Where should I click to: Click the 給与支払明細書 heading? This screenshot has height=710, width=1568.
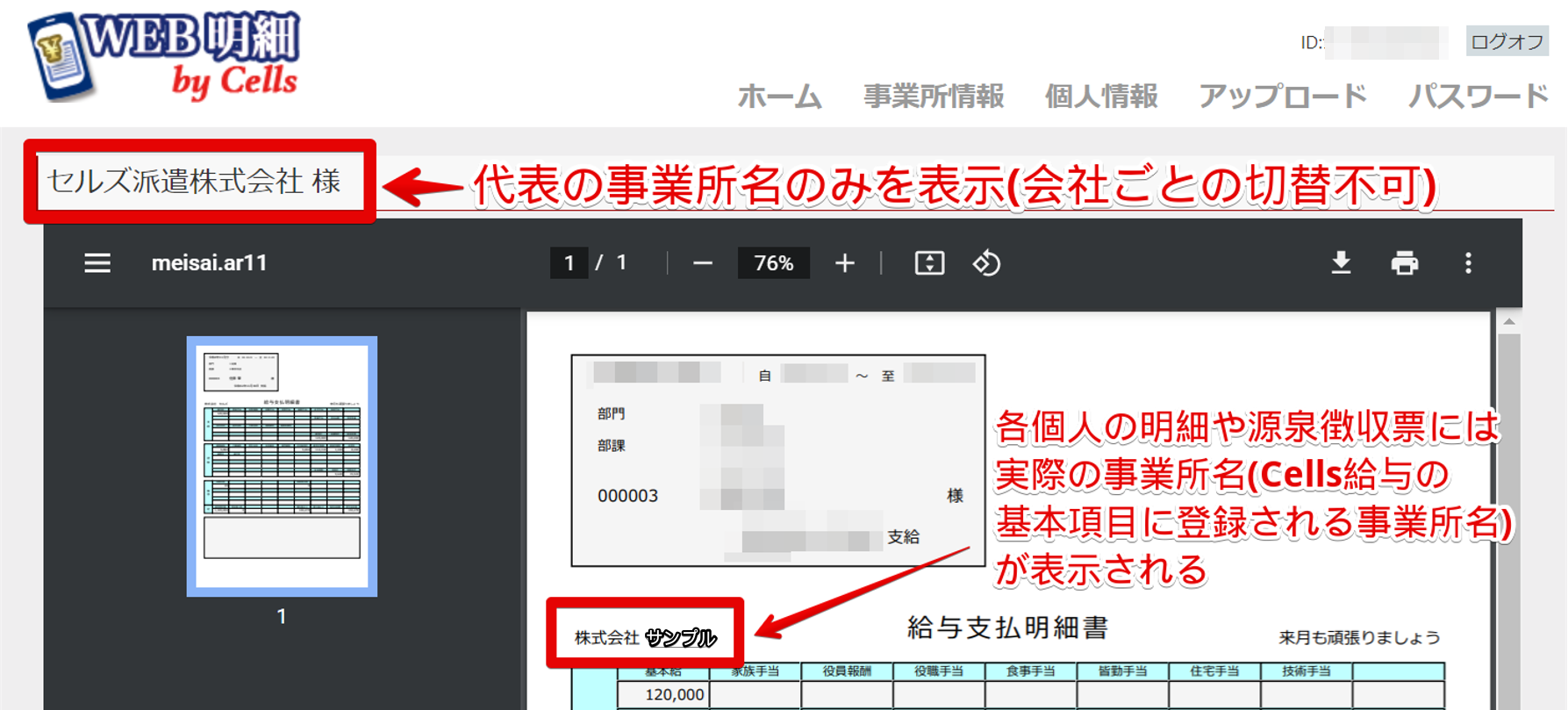tap(1007, 628)
